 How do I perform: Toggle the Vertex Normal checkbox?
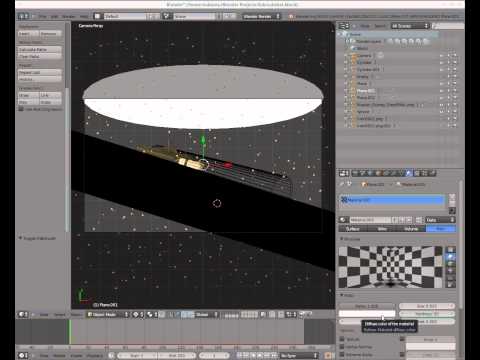[342, 347]
